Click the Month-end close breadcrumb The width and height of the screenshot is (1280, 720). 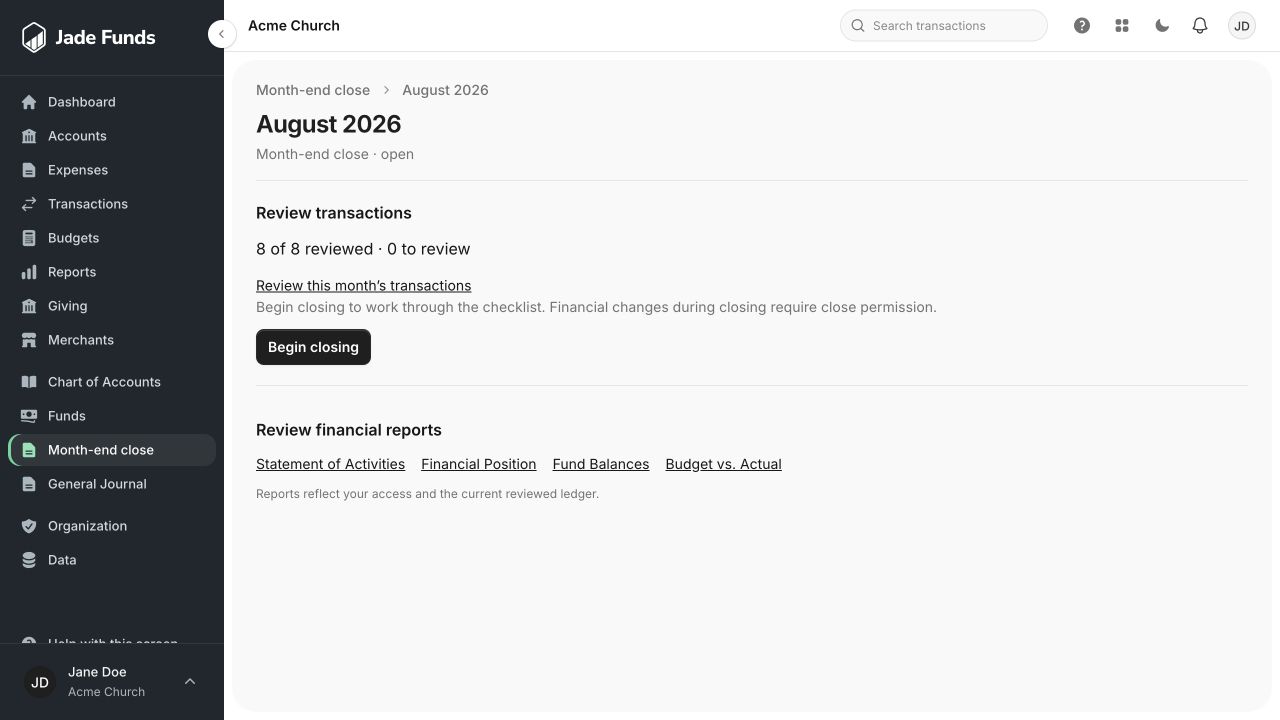pyautogui.click(x=313, y=90)
